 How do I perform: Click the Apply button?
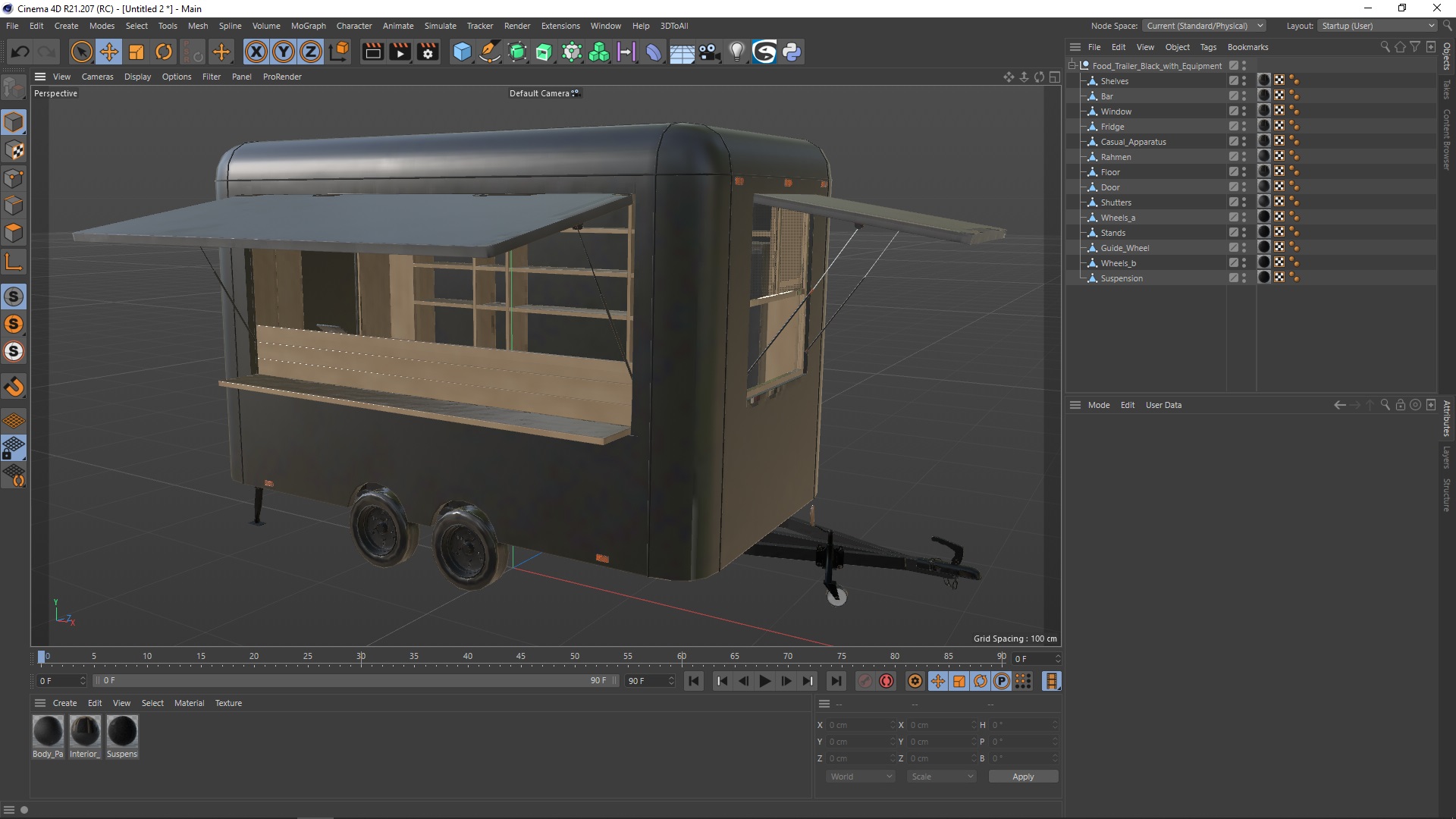pos(1023,777)
